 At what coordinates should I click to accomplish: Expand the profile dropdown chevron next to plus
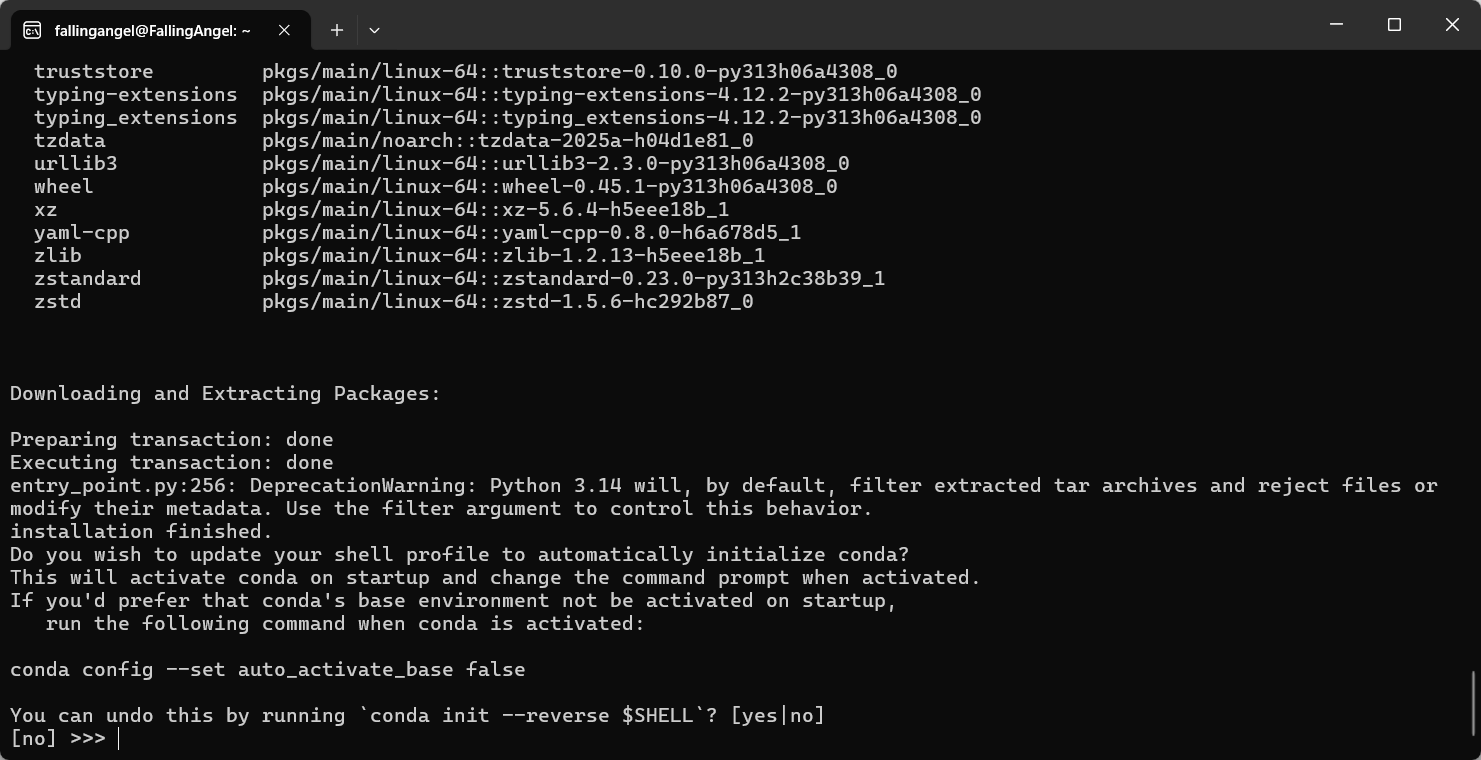click(x=374, y=30)
